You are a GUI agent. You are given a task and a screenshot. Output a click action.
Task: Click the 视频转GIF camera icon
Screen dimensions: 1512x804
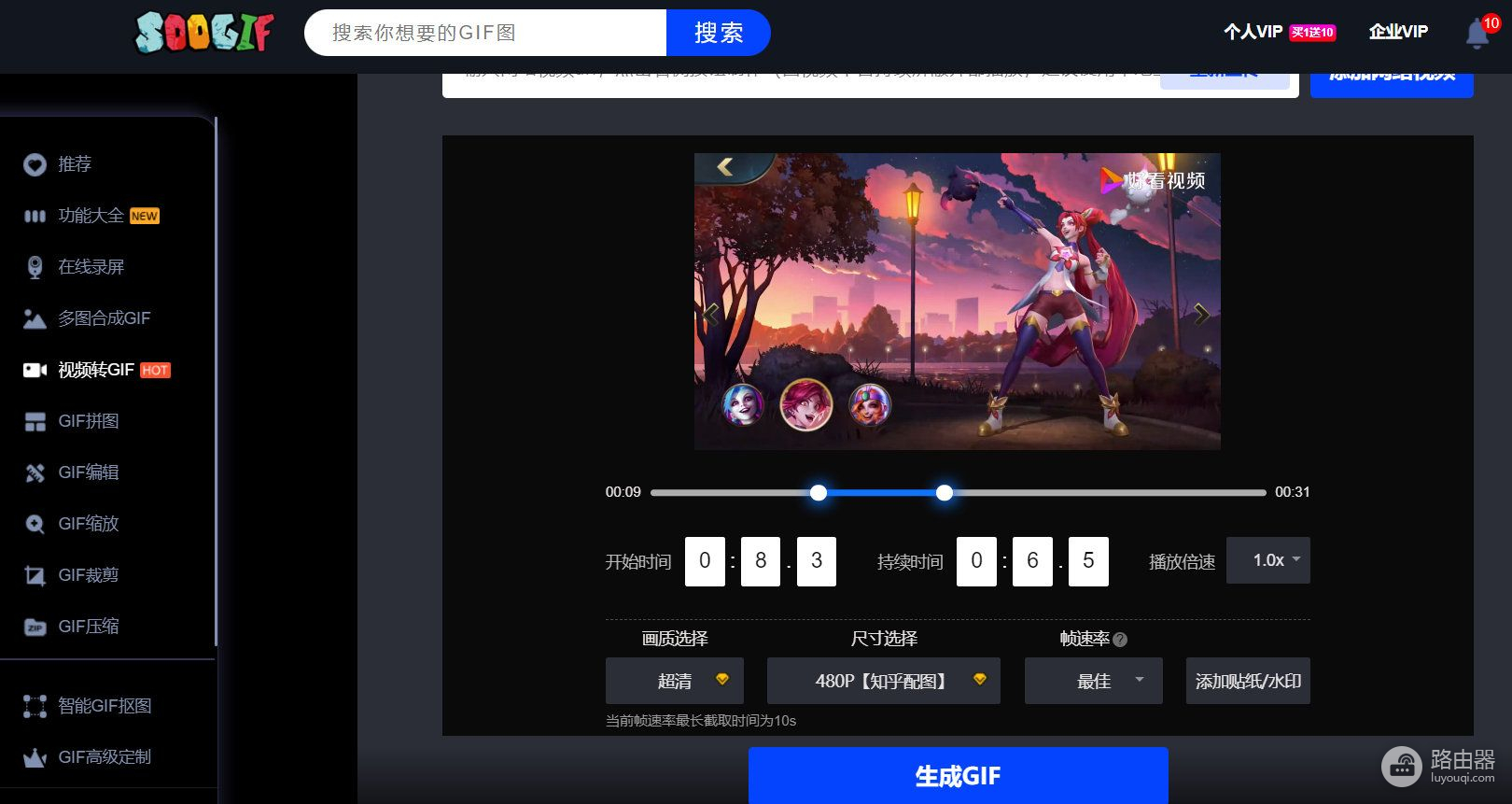click(x=35, y=370)
